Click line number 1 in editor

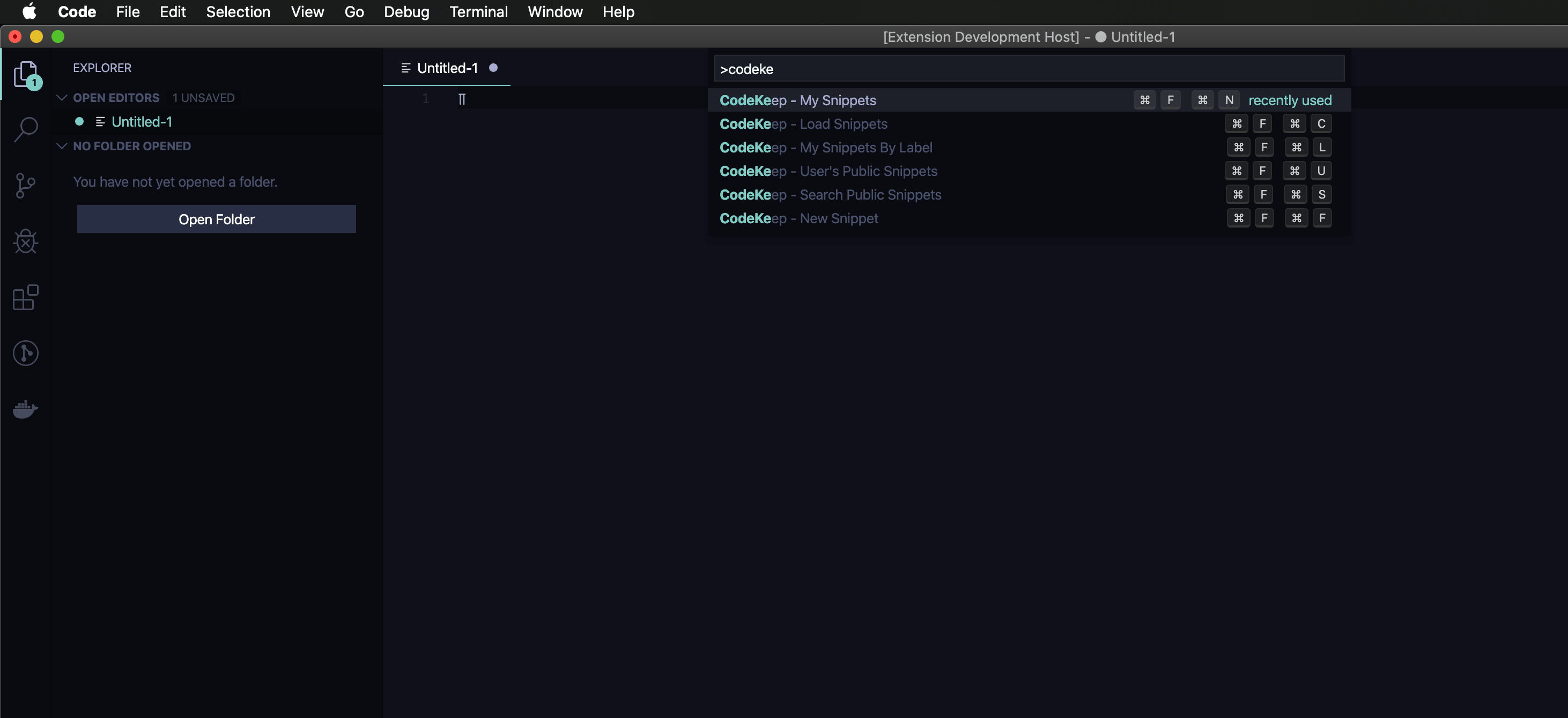[x=425, y=99]
